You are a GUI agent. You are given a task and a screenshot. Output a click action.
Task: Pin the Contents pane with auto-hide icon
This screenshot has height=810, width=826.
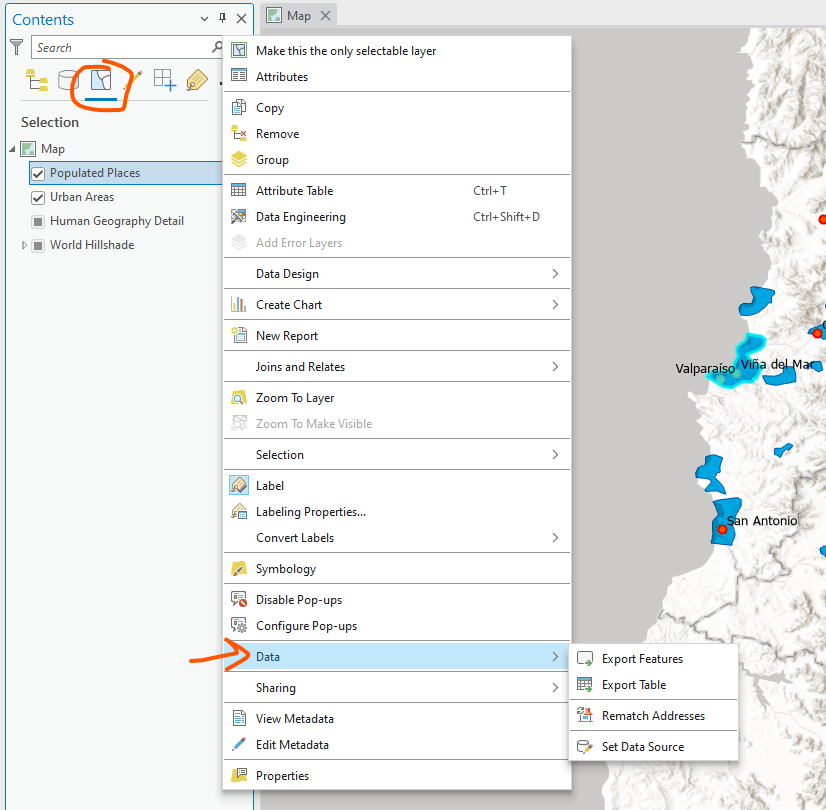222,18
